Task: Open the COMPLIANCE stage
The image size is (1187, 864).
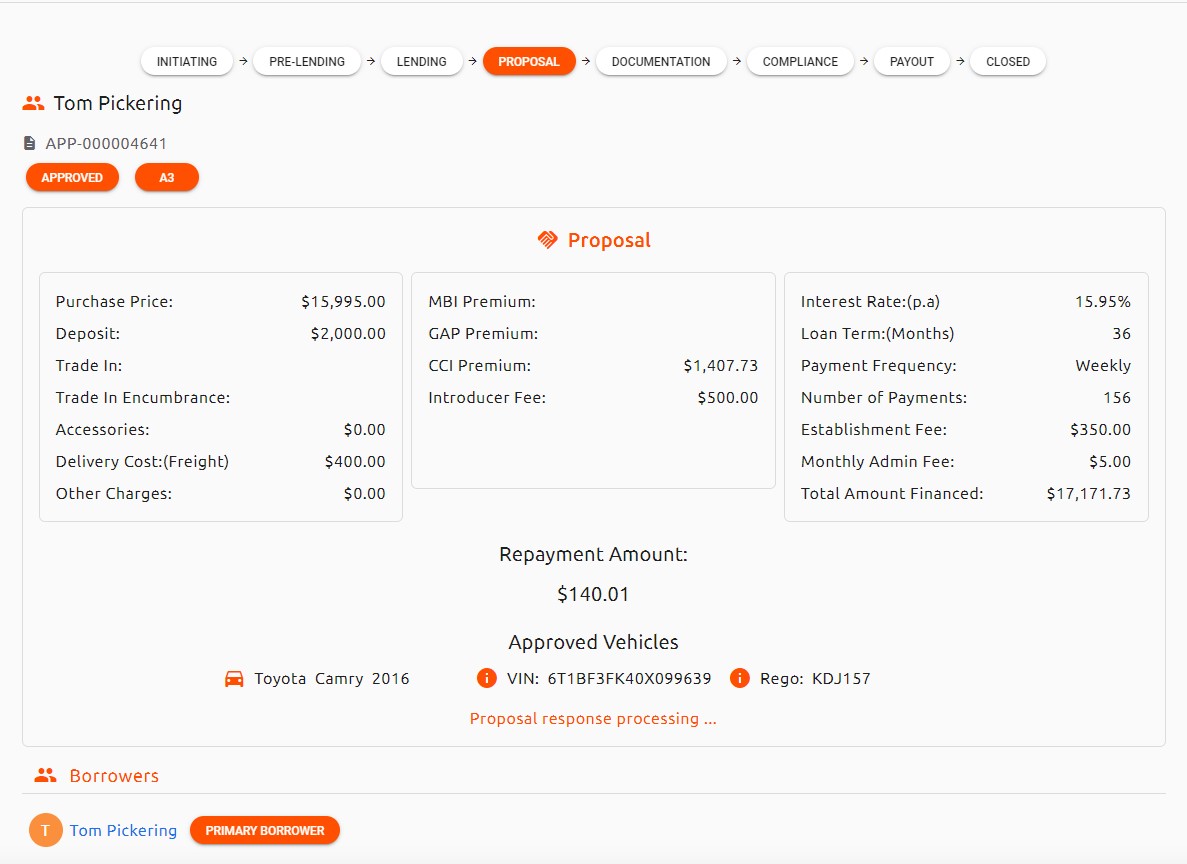Action: coord(800,61)
